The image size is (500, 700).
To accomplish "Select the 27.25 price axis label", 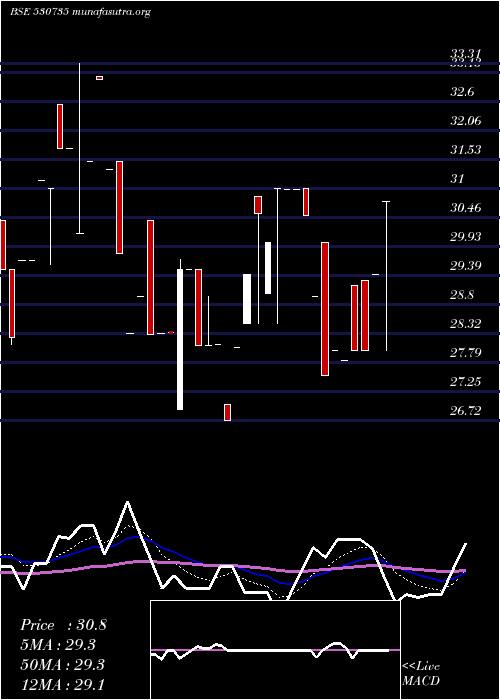I will pyautogui.click(x=466, y=382).
